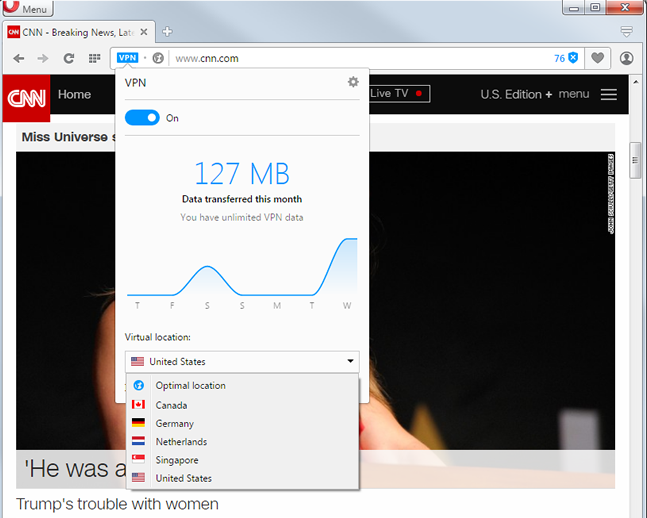The width and height of the screenshot is (647, 518).
Task: Click the scrollbar up arrow
Action: [635, 82]
